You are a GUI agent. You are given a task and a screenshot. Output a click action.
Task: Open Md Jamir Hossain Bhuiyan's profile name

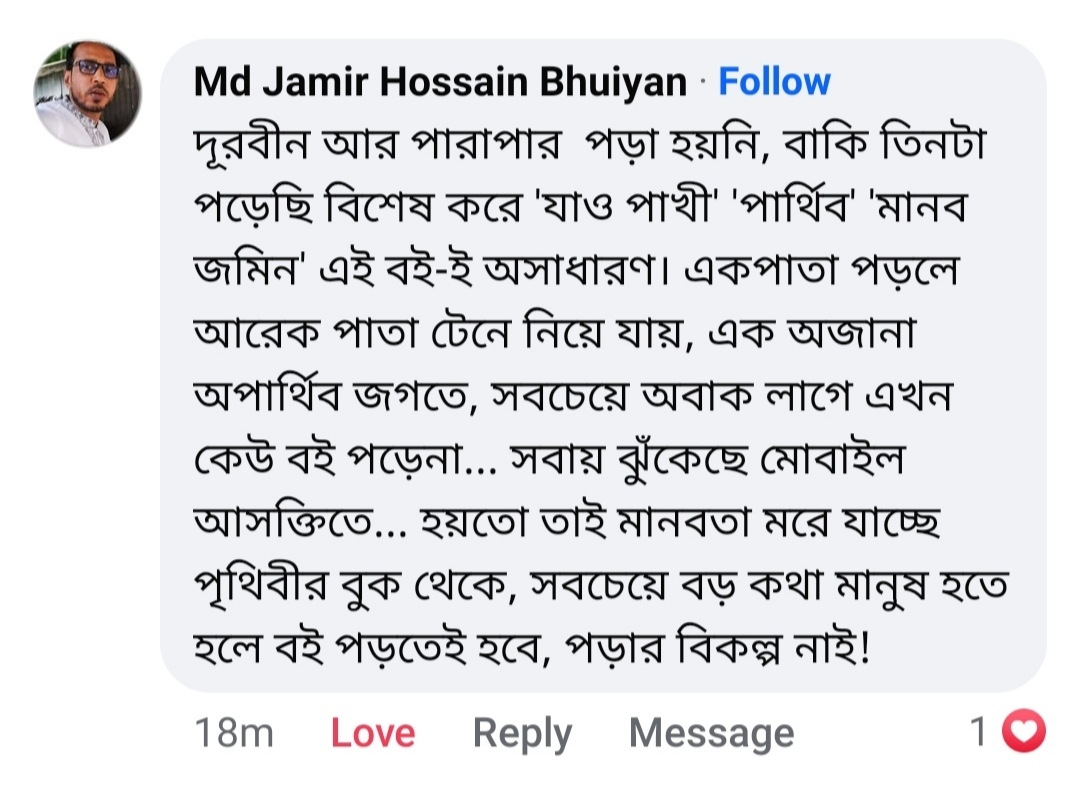click(440, 82)
